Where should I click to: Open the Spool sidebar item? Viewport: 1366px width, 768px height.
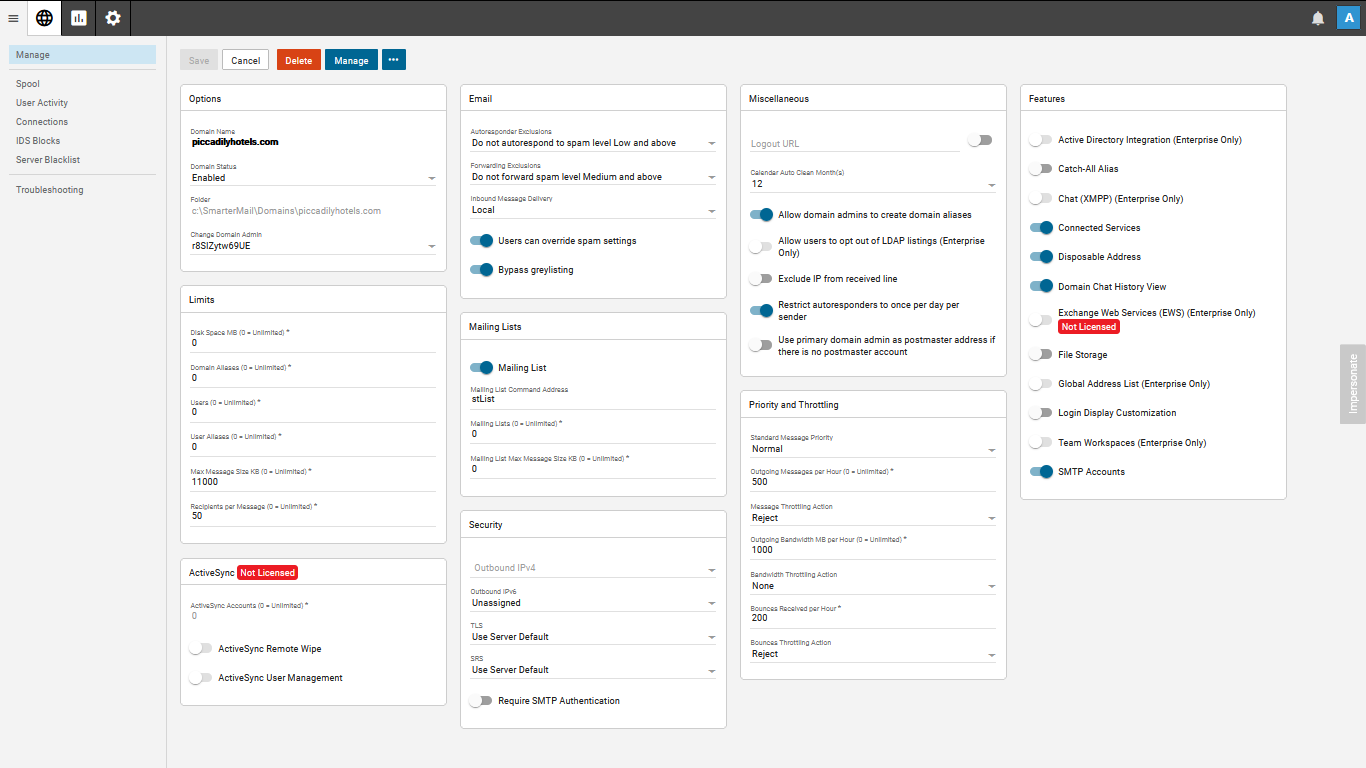click(28, 84)
